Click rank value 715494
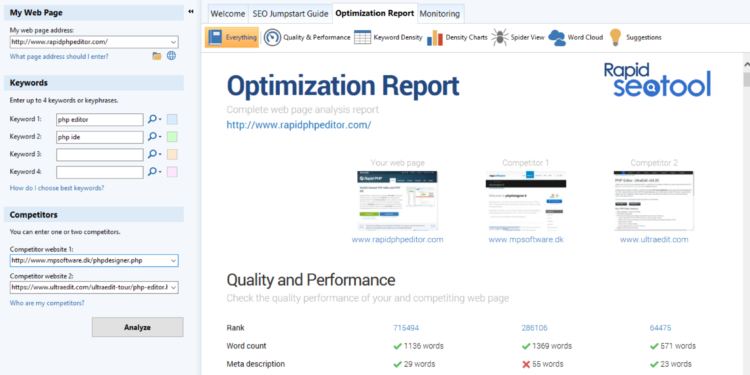Image resolution: width=750 pixels, height=375 pixels. pyautogui.click(x=406, y=328)
